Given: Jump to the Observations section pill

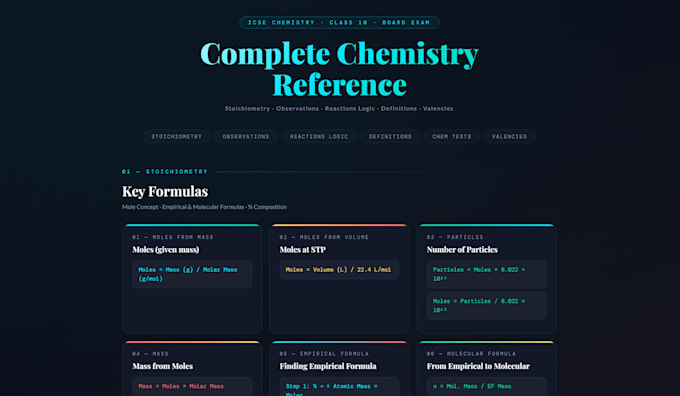Looking at the screenshot, I should pos(246,136).
